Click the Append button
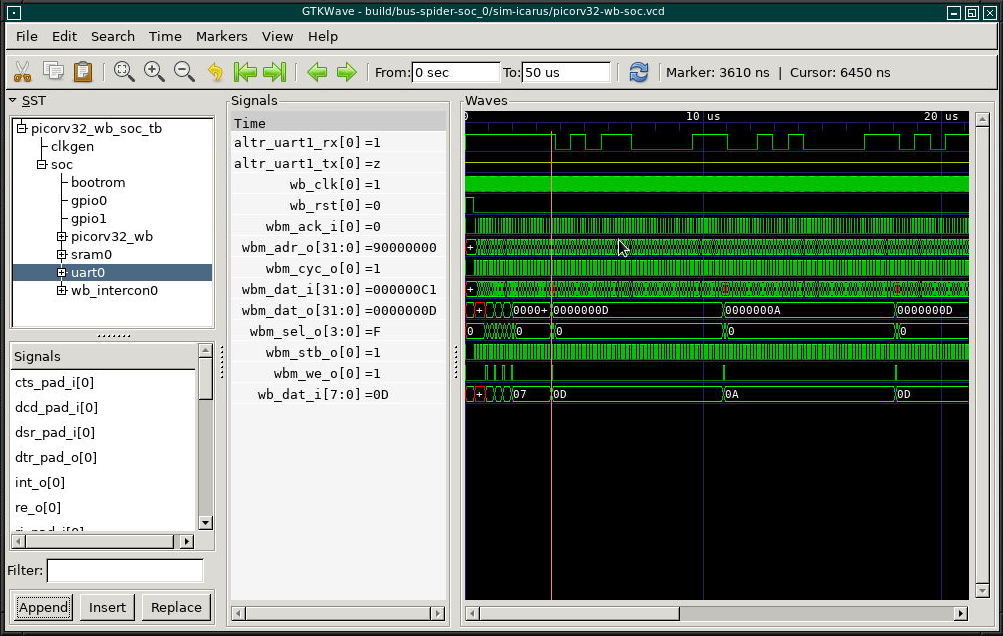1003x636 pixels. point(43,607)
